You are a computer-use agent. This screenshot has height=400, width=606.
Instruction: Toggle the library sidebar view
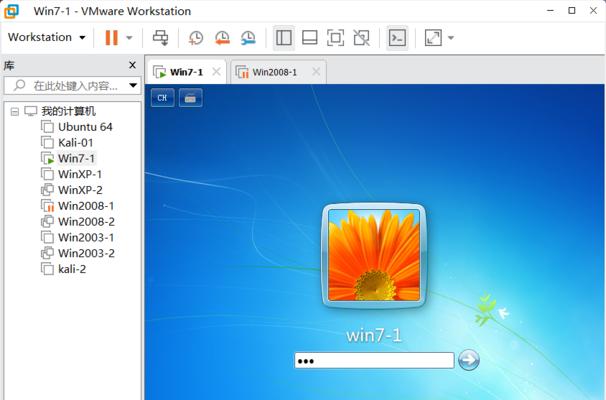[284, 38]
